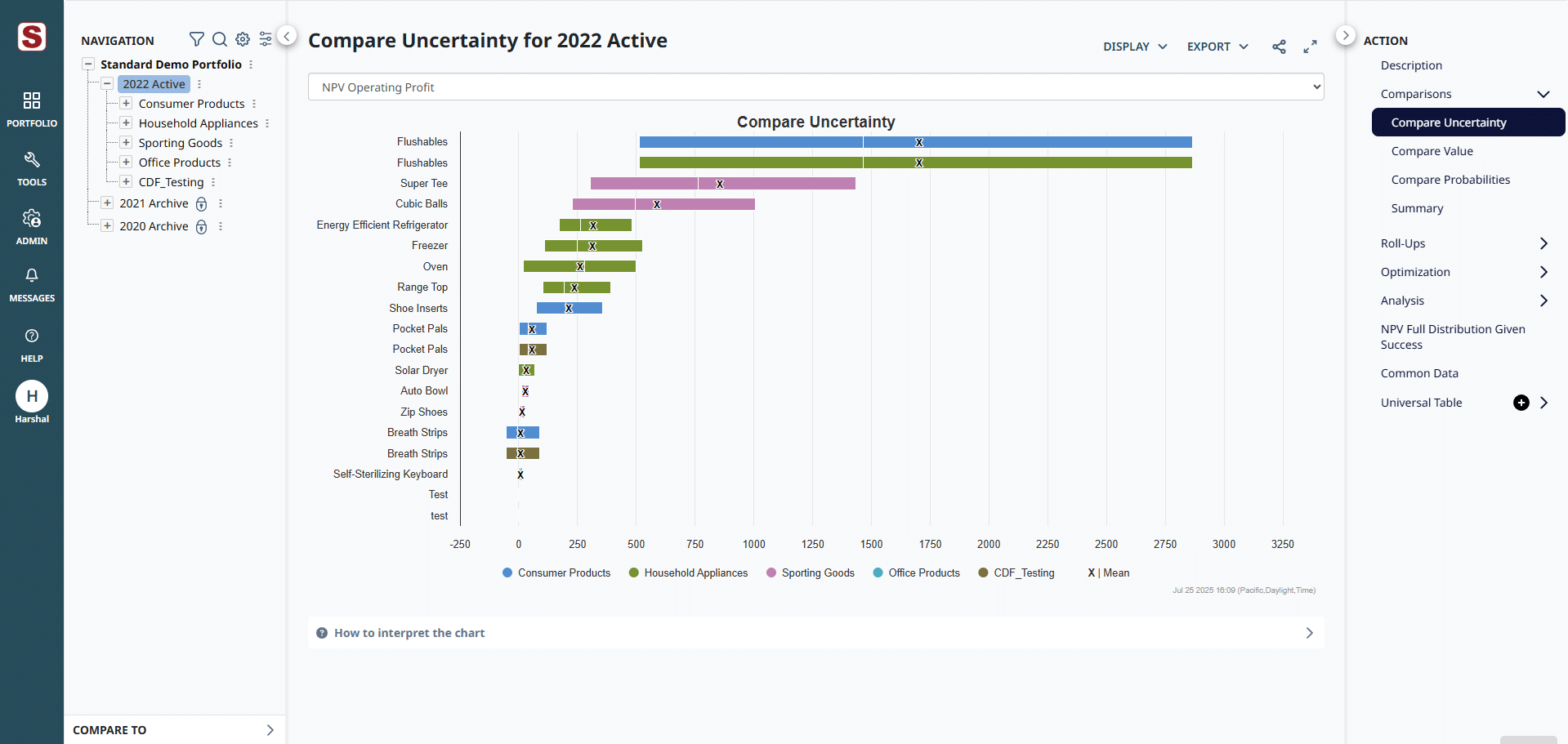Open the Tools sidebar section
Image resolution: width=1568 pixels, height=744 pixels.
point(32,167)
